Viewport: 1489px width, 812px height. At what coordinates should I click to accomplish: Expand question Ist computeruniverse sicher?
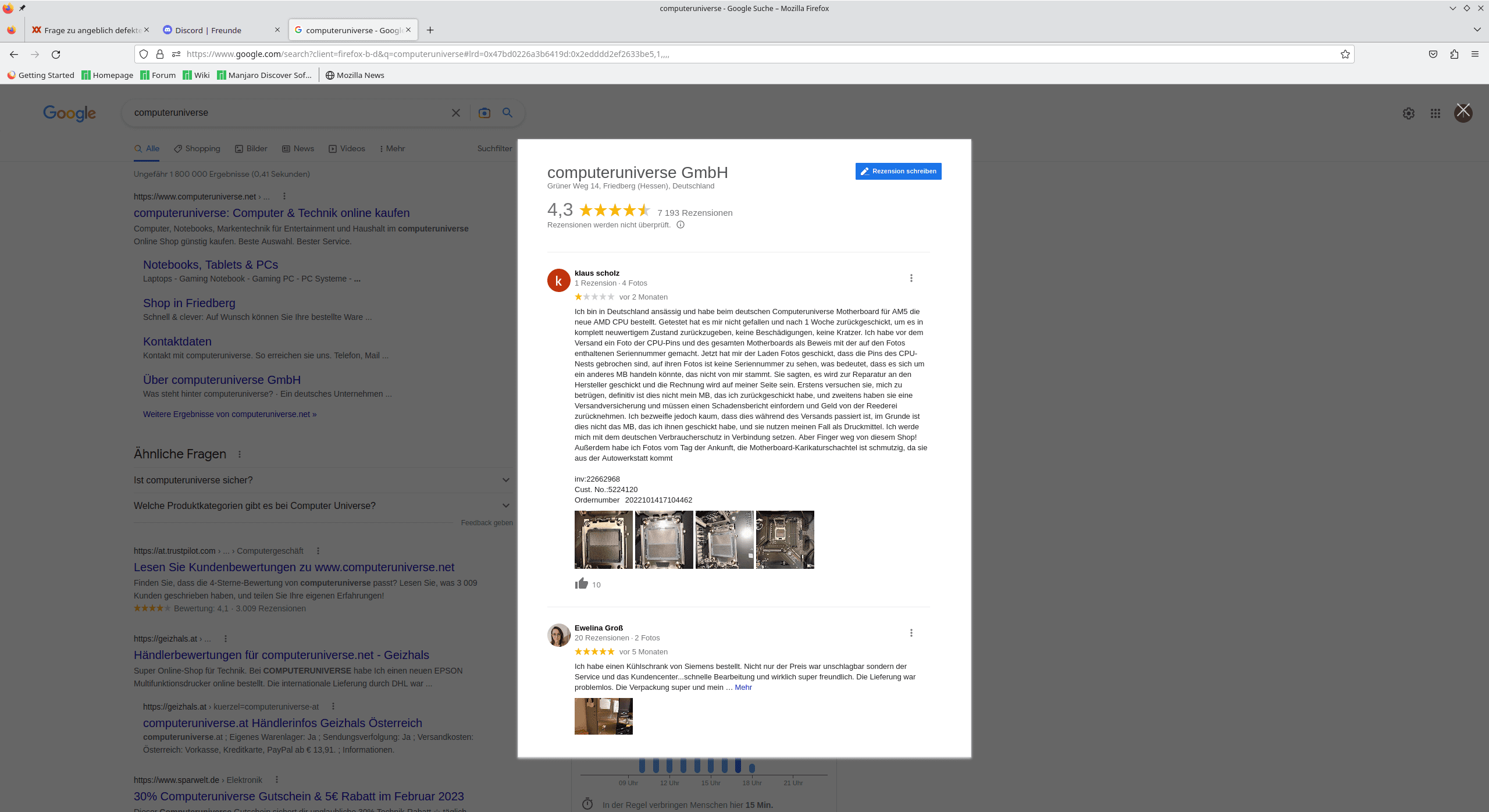pos(323,480)
